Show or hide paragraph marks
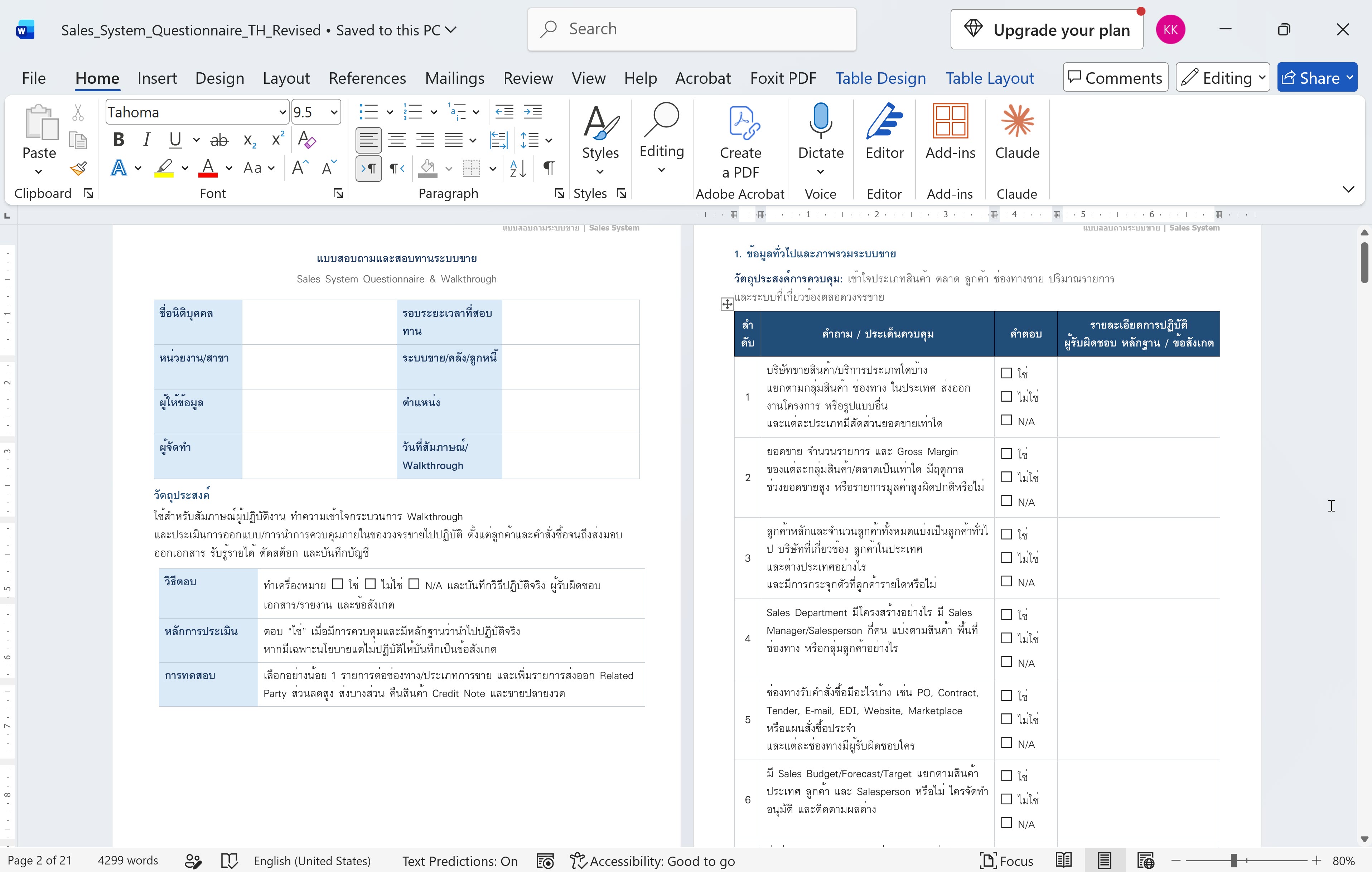The image size is (1372, 872). 549,168
